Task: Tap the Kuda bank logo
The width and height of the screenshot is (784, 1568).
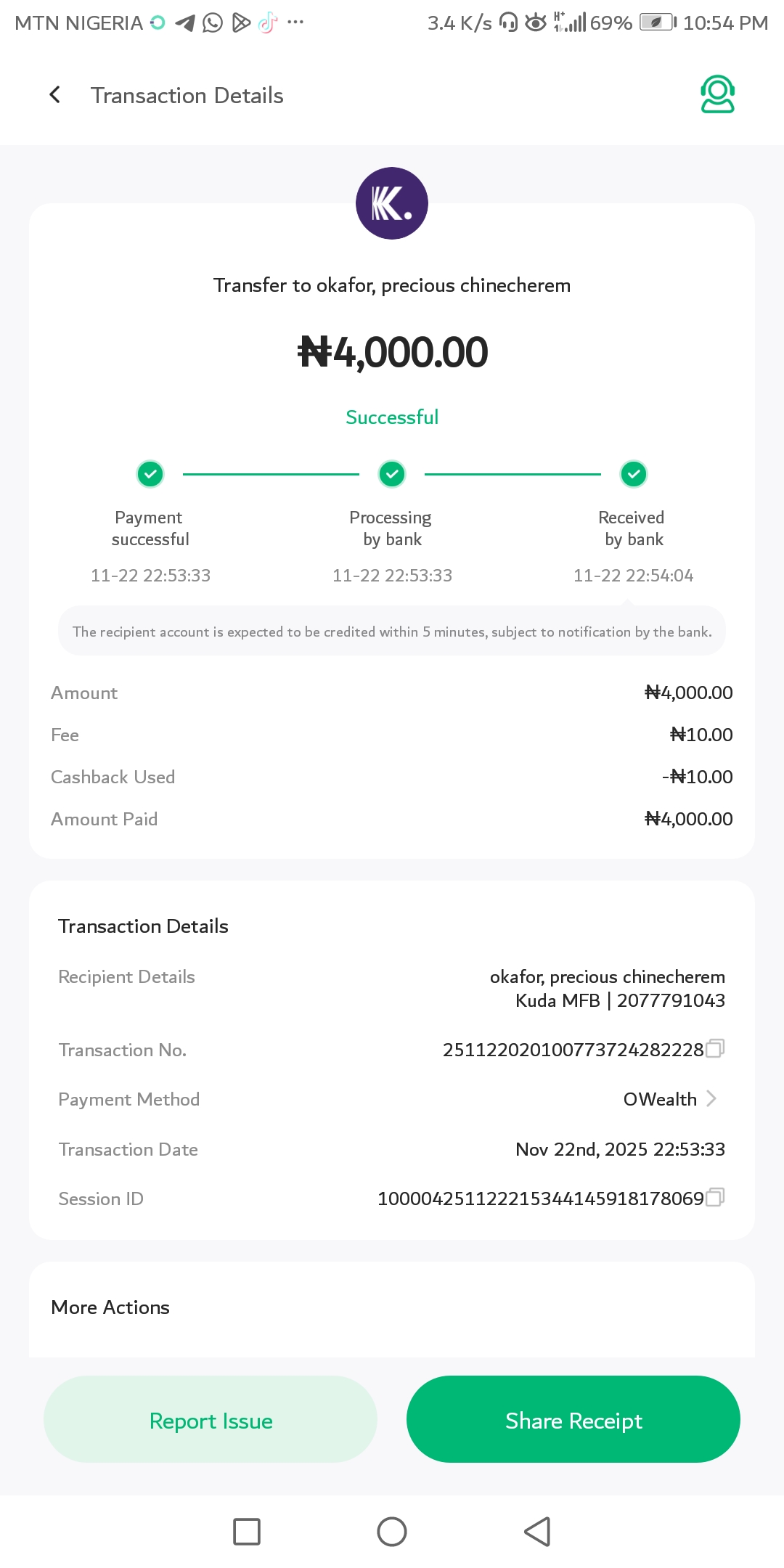Action: click(x=392, y=203)
